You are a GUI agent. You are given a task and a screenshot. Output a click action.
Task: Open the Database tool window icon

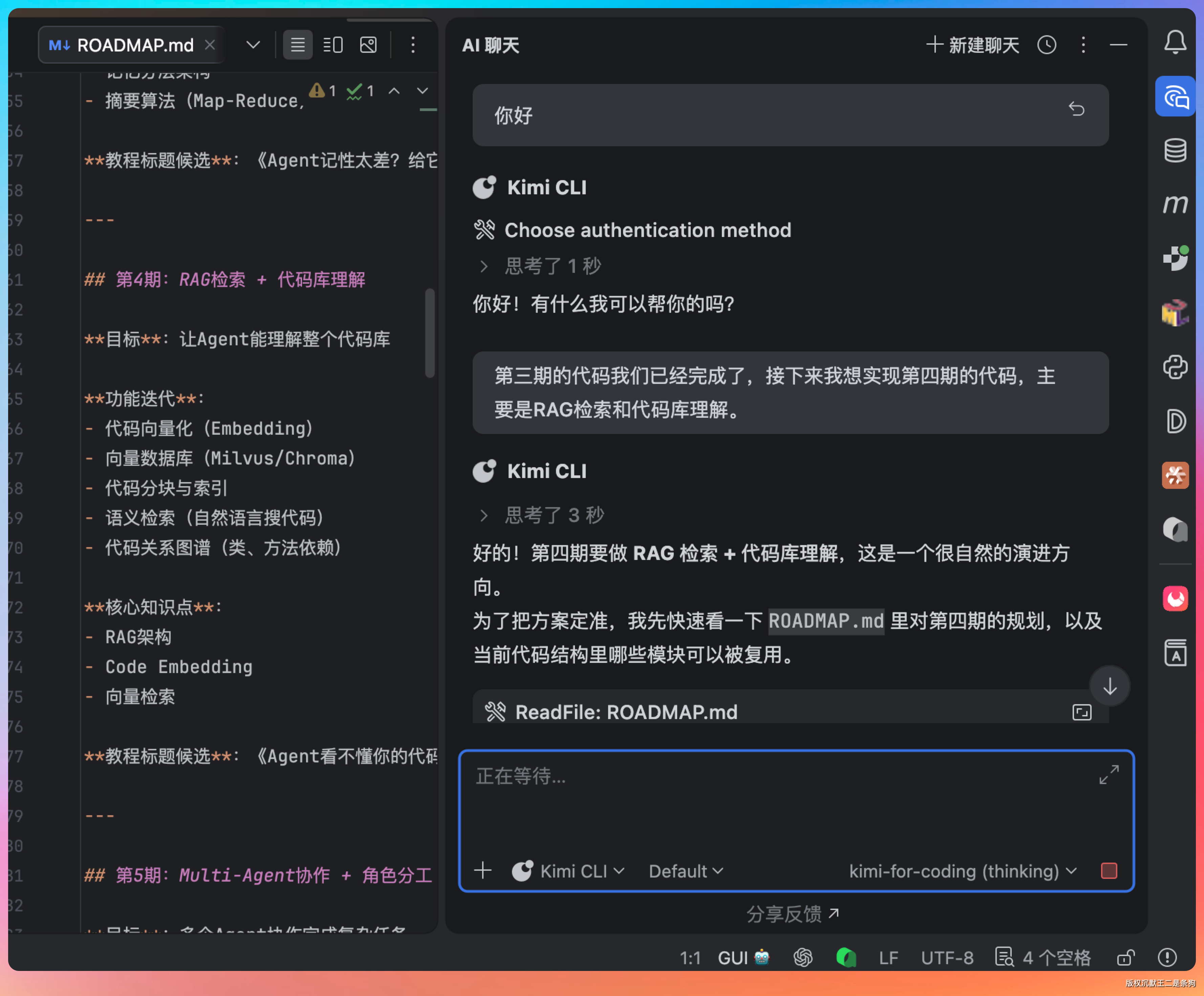point(1175,150)
